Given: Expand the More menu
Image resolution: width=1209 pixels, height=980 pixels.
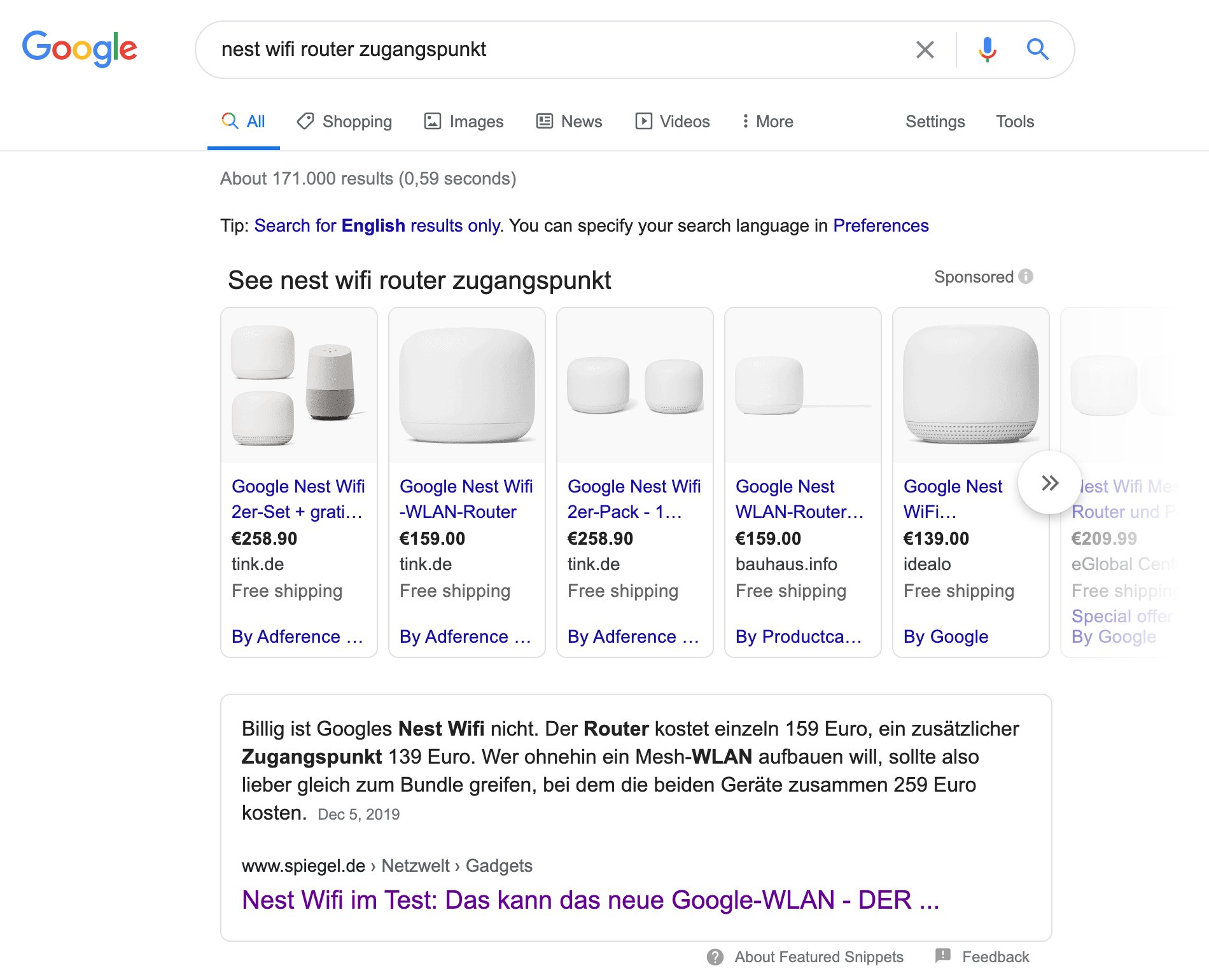Looking at the screenshot, I should click(768, 122).
